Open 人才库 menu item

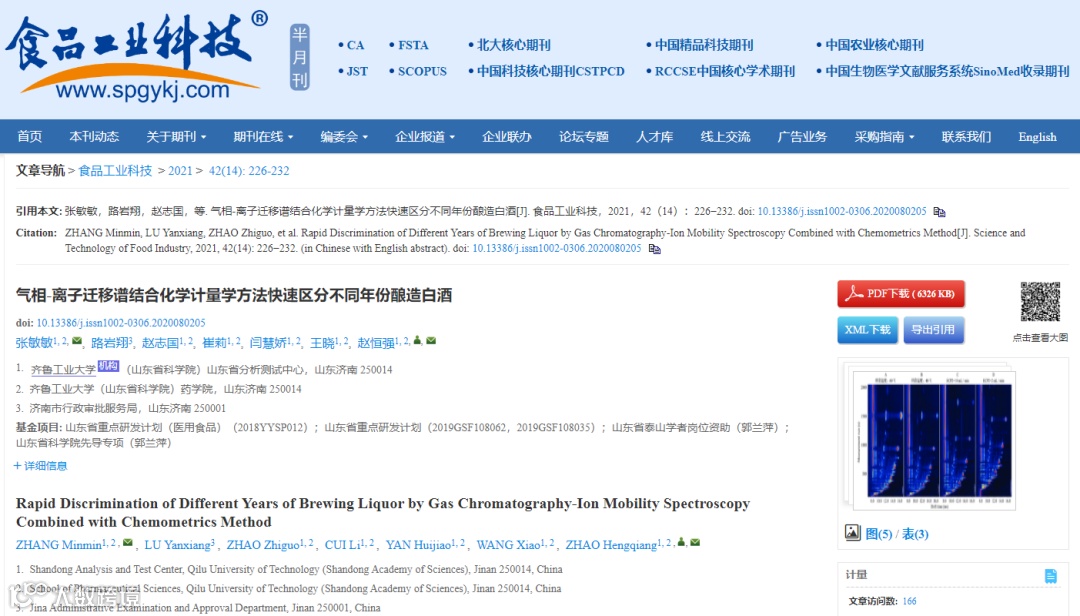tap(654, 136)
